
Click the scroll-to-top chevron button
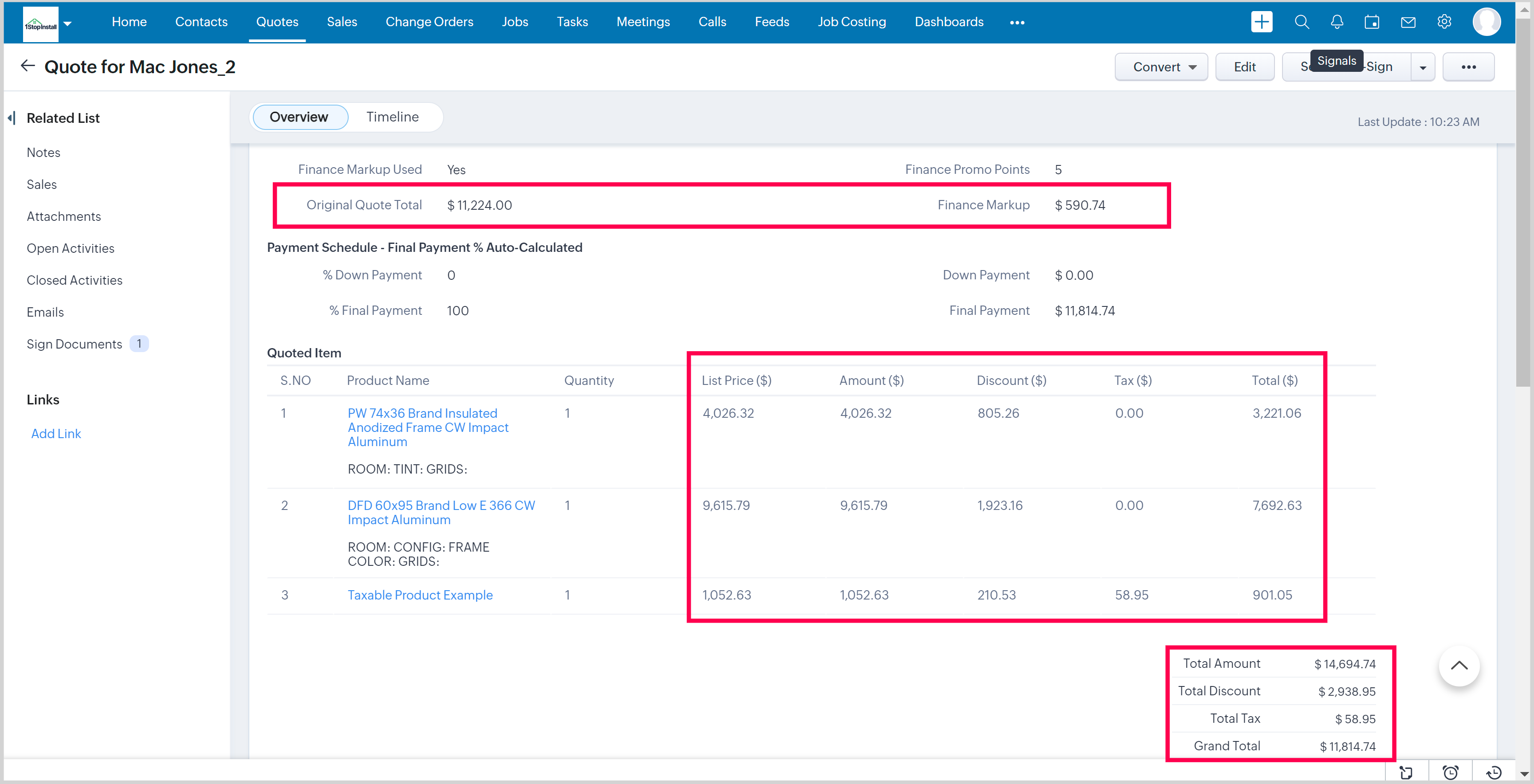tap(1459, 666)
